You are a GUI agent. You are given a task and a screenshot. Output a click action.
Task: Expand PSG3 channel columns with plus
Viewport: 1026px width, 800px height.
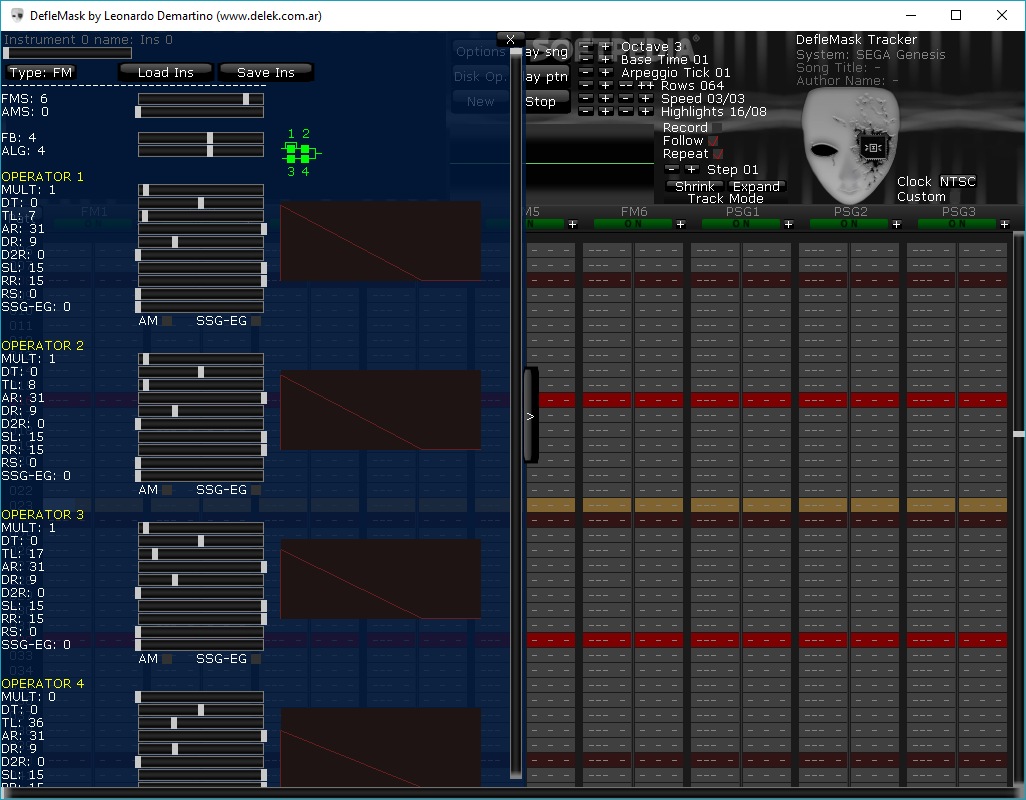[x=1004, y=224]
